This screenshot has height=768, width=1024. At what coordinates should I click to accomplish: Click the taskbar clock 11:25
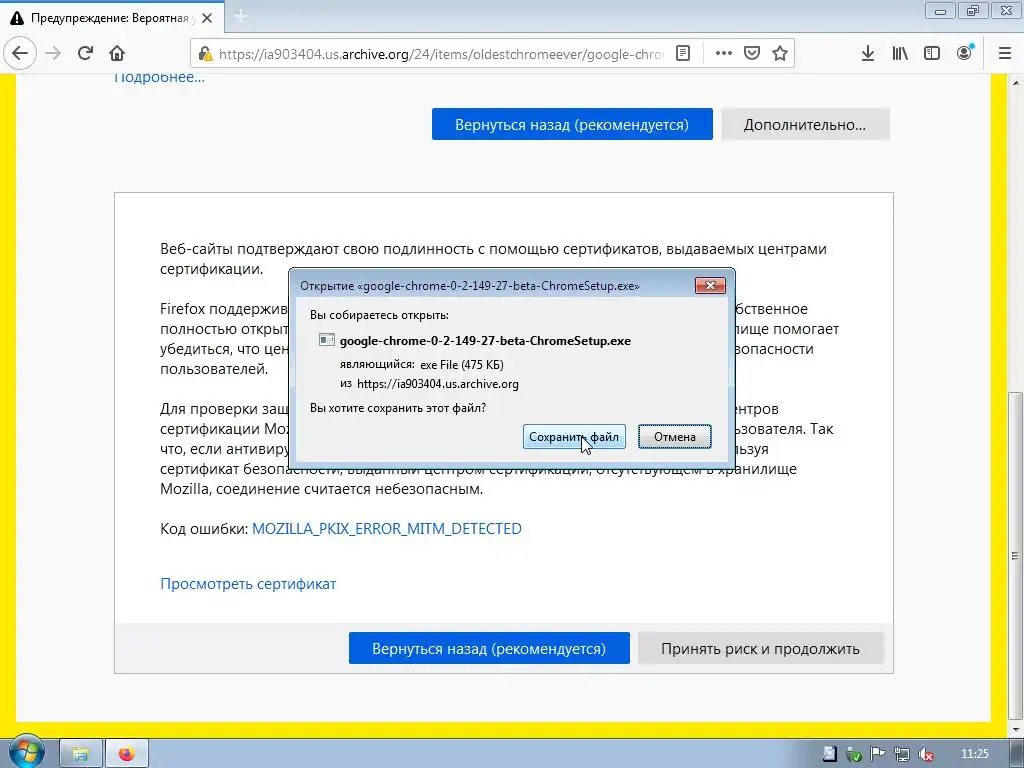(x=974, y=754)
